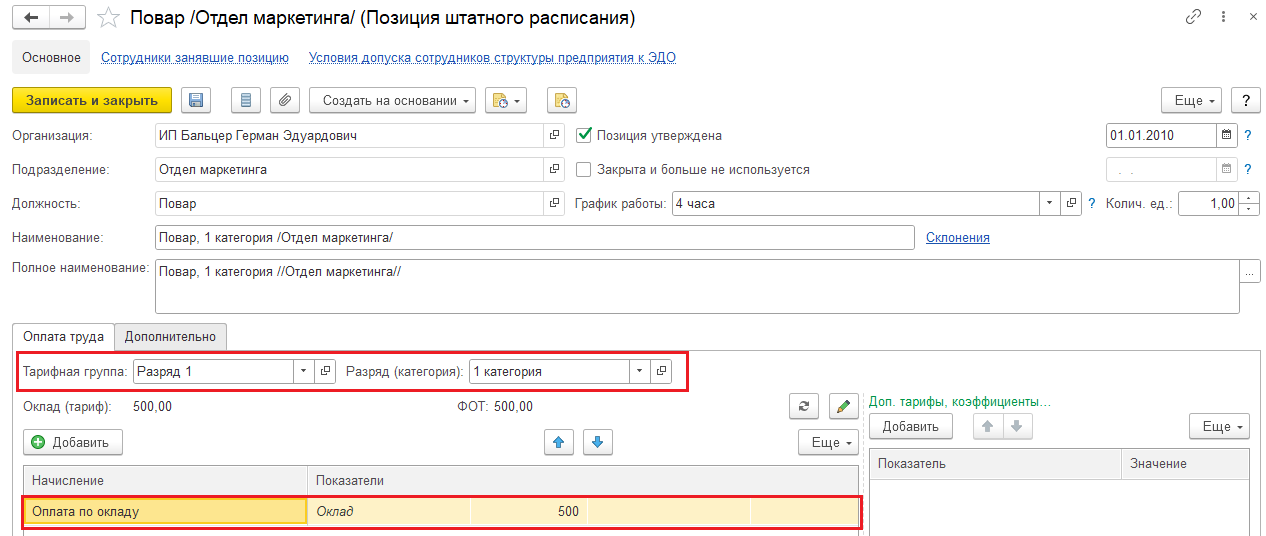Enable 'Закрыта и больше не используется' checkbox

(x=585, y=170)
